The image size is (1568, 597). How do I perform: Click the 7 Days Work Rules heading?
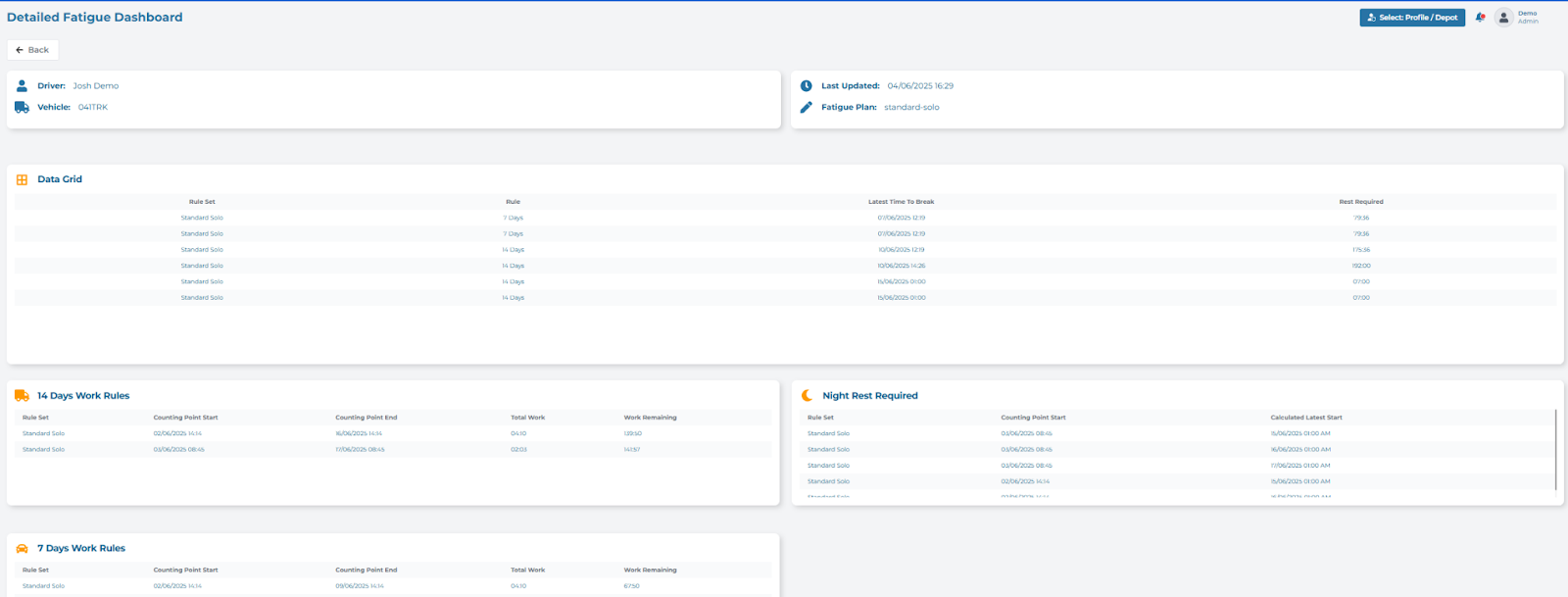click(x=81, y=549)
